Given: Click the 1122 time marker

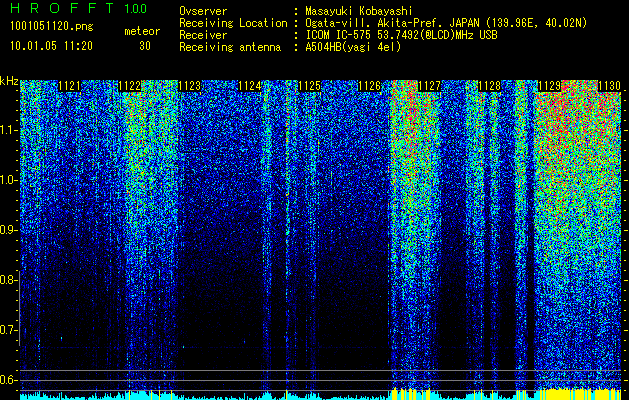Looking at the screenshot, I should click(x=130, y=86).
